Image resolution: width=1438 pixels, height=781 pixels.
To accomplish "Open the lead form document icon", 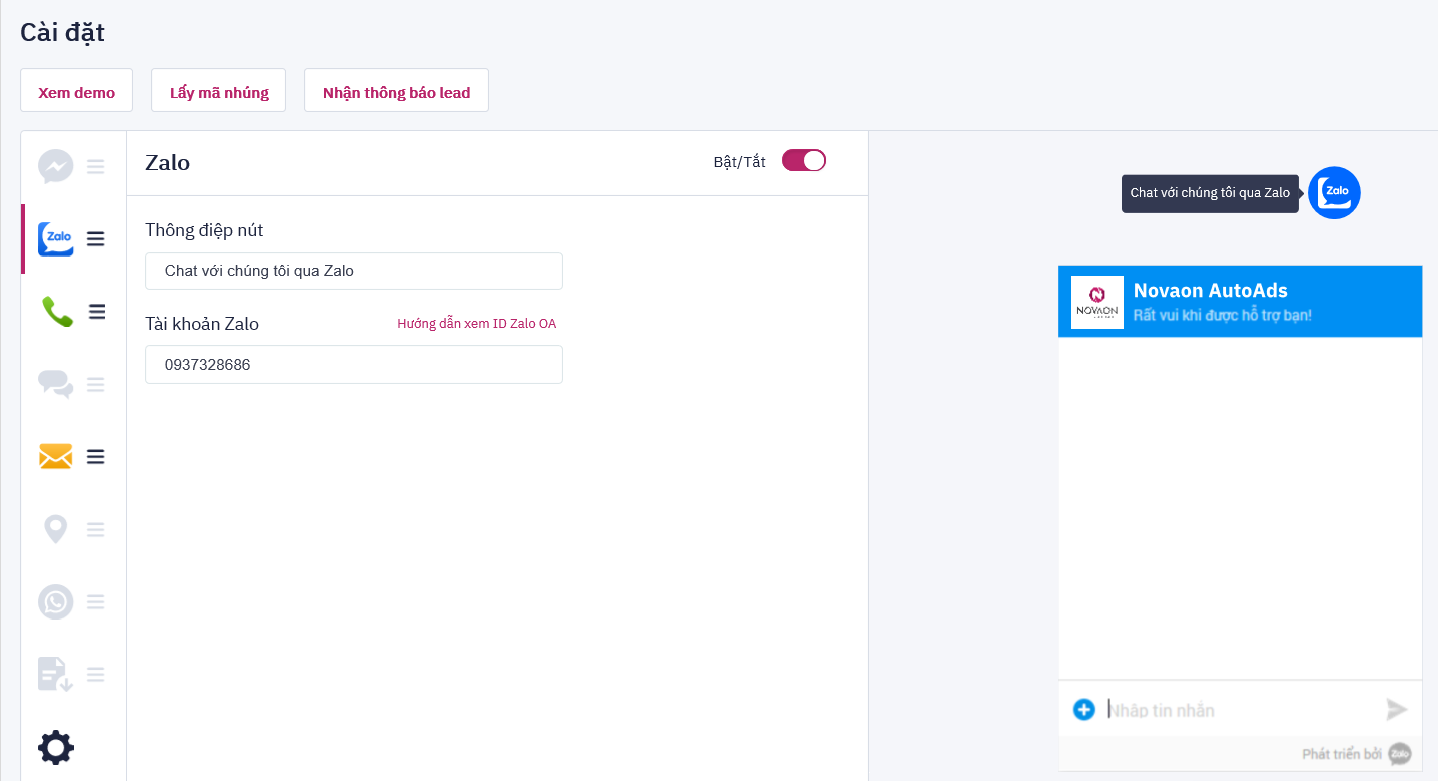I will coord(56,674).
